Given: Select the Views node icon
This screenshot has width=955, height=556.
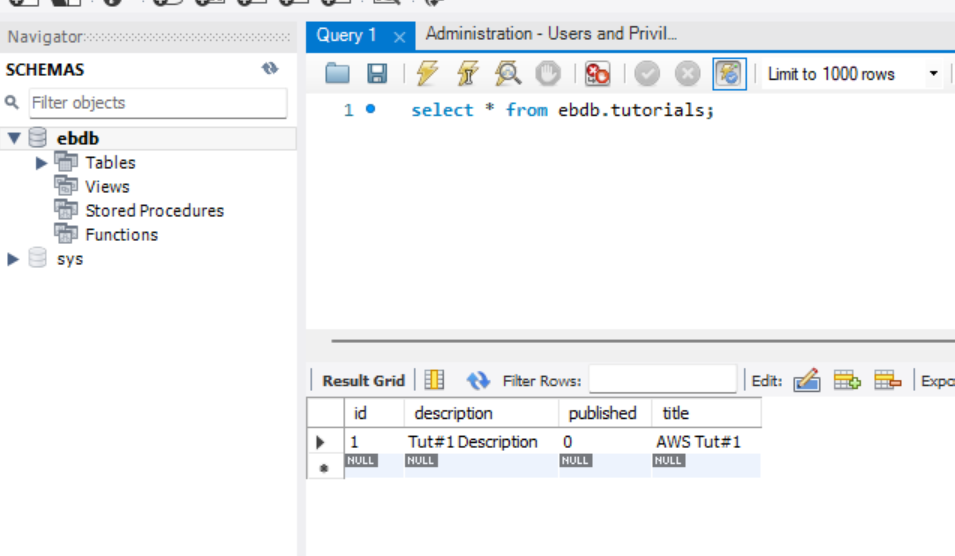Looking at the screenshot, I should point(66,185).
